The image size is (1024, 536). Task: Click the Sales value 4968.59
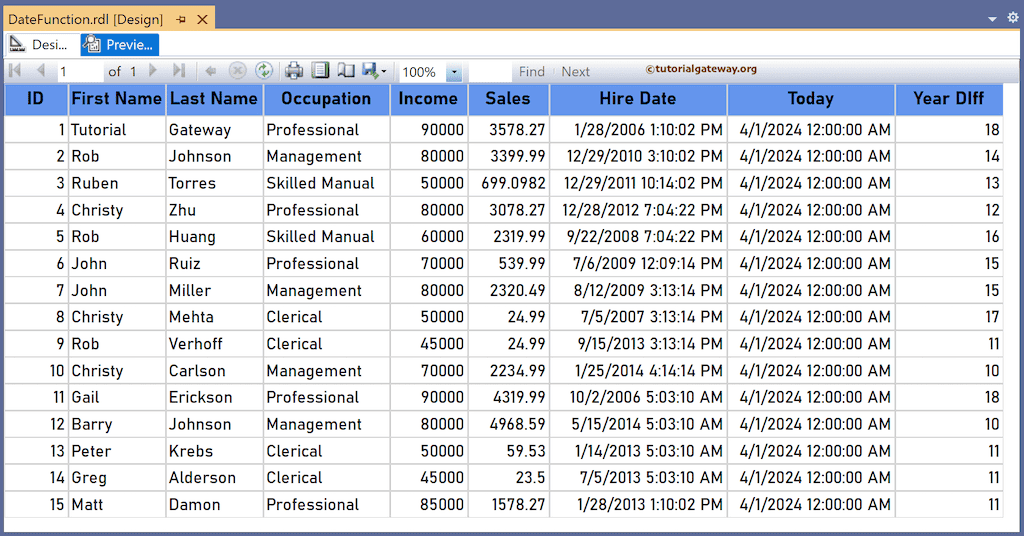click(x=508, y=424)
